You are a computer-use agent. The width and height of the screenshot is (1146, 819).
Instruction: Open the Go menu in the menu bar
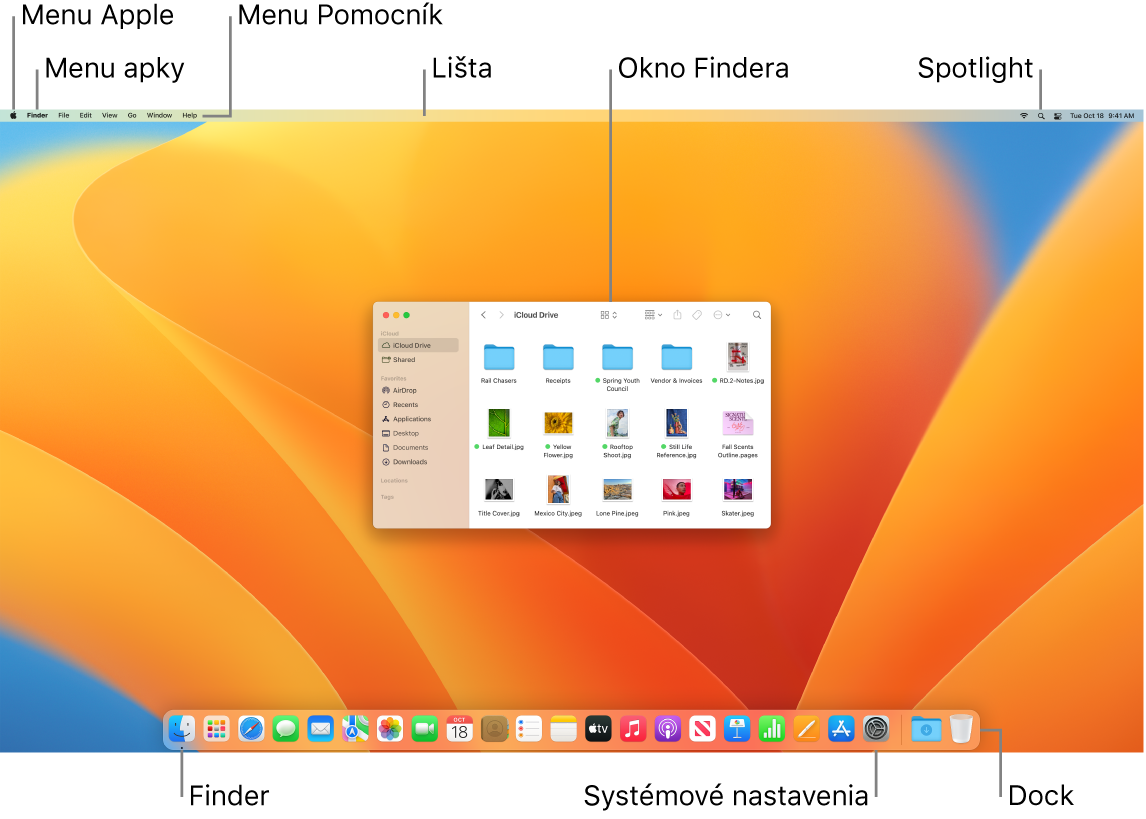[132, 115]
